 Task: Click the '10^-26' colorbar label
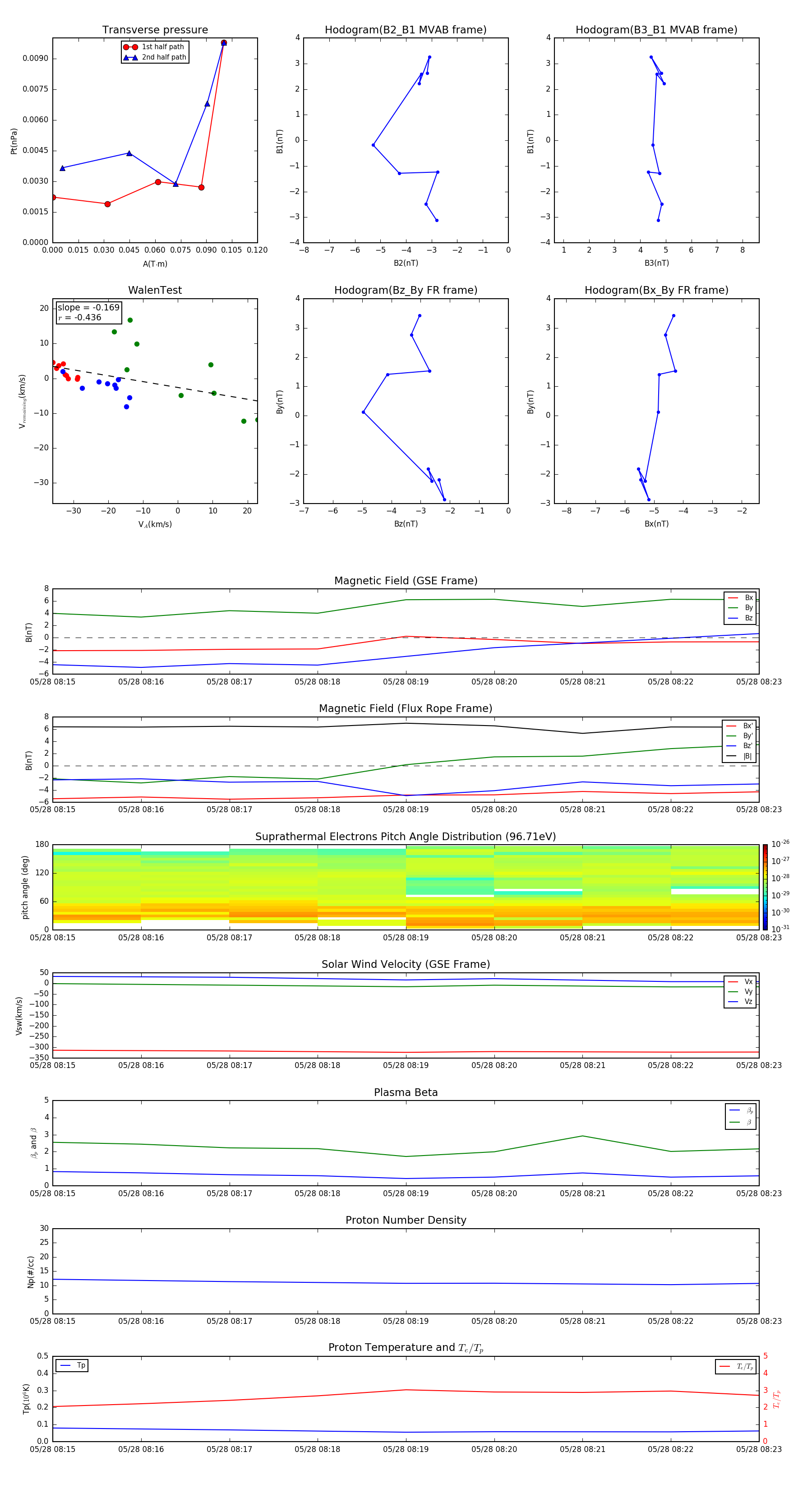[x=780, y=844]
